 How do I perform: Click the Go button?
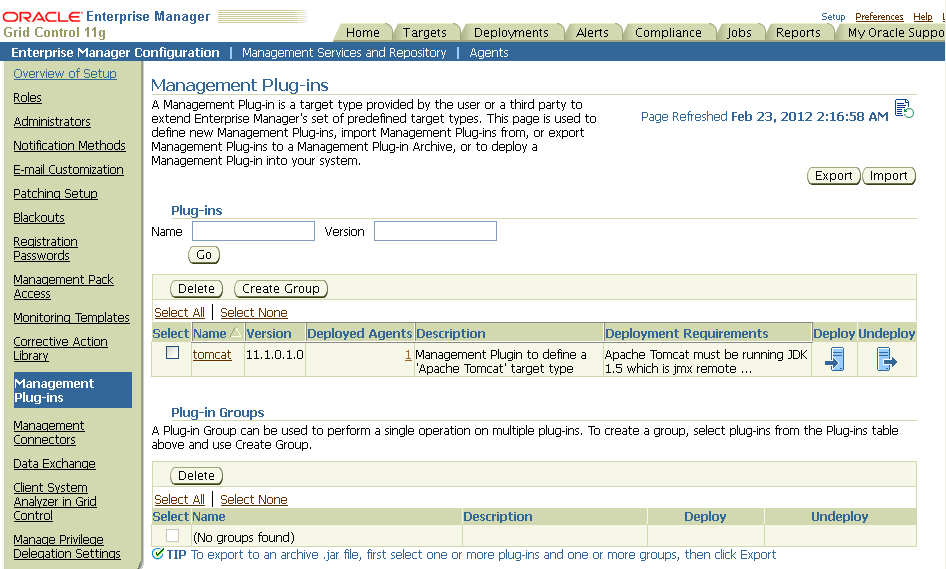tap(204, 255)
